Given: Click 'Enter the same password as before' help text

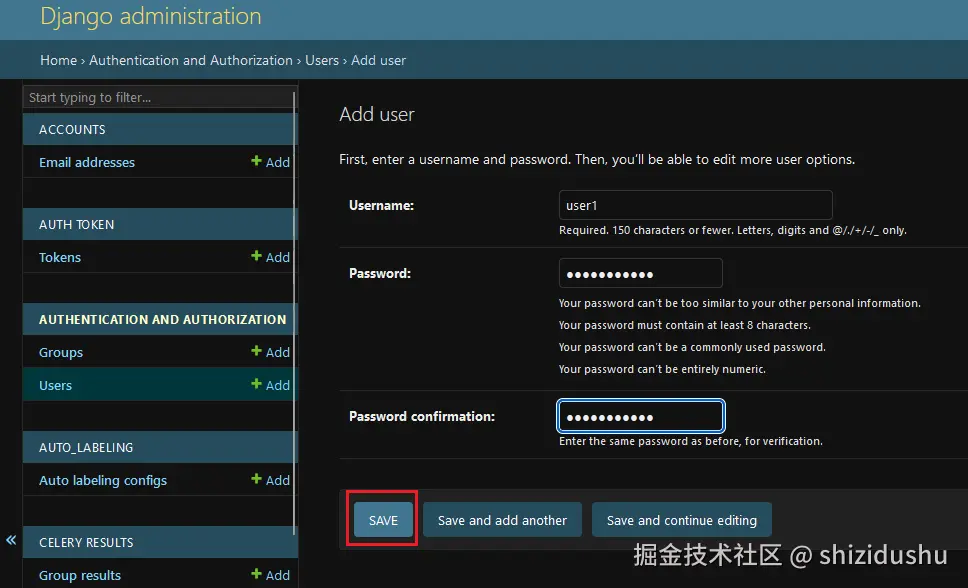Looking at the screenshot, I should coord(691,442).
